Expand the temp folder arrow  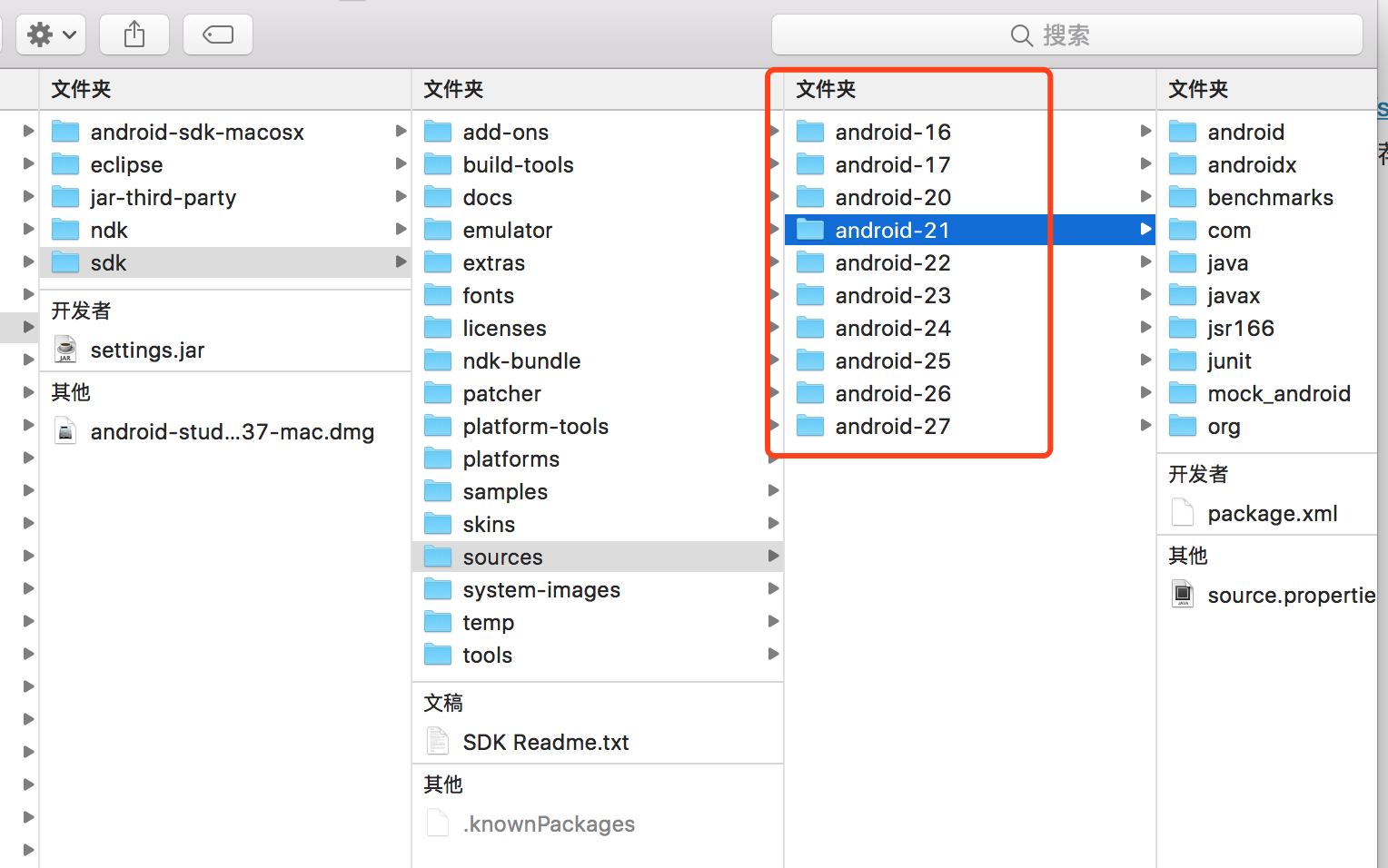click(x=773, y=622)
